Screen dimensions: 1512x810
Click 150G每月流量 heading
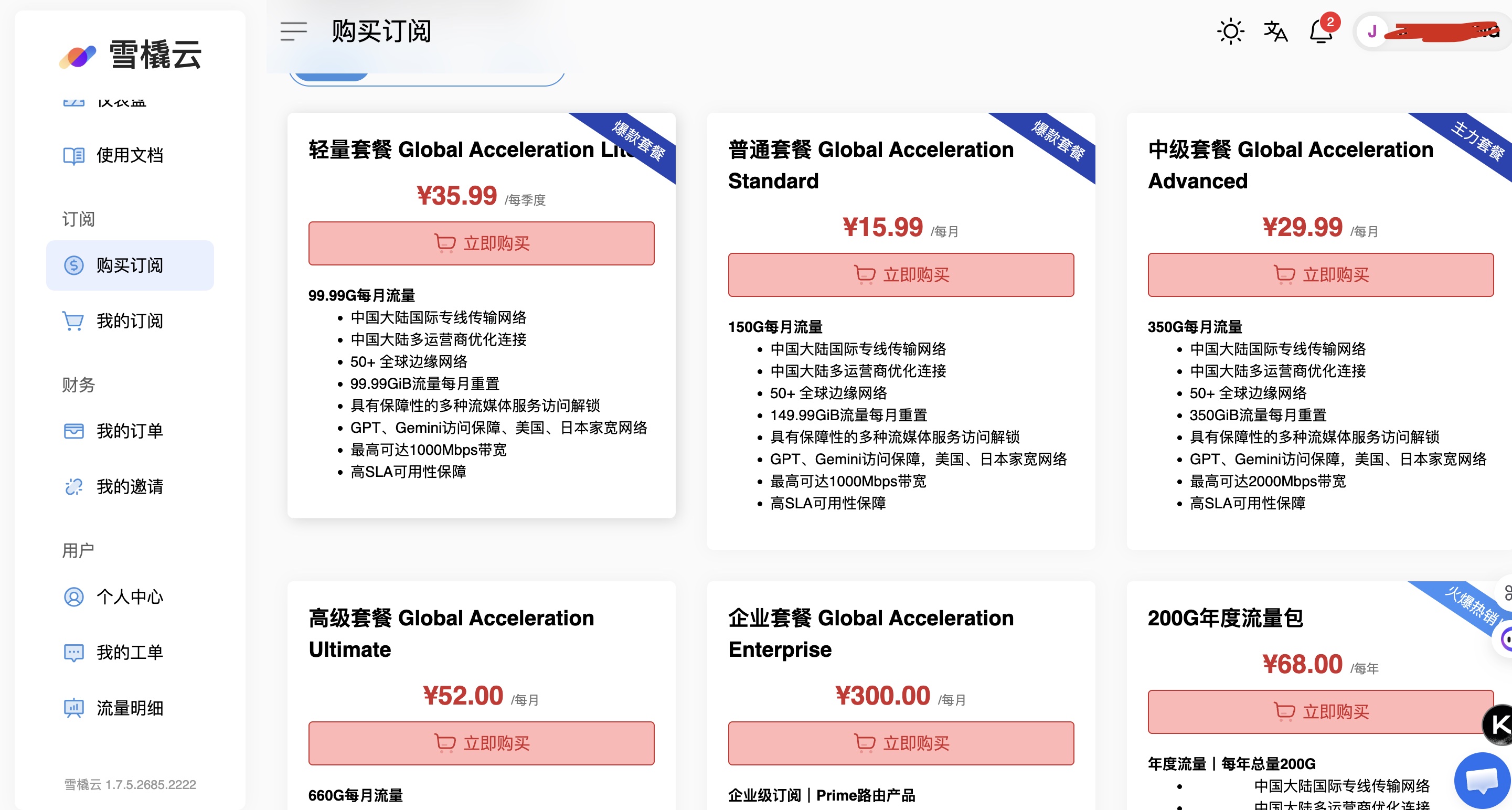(775, 327)
